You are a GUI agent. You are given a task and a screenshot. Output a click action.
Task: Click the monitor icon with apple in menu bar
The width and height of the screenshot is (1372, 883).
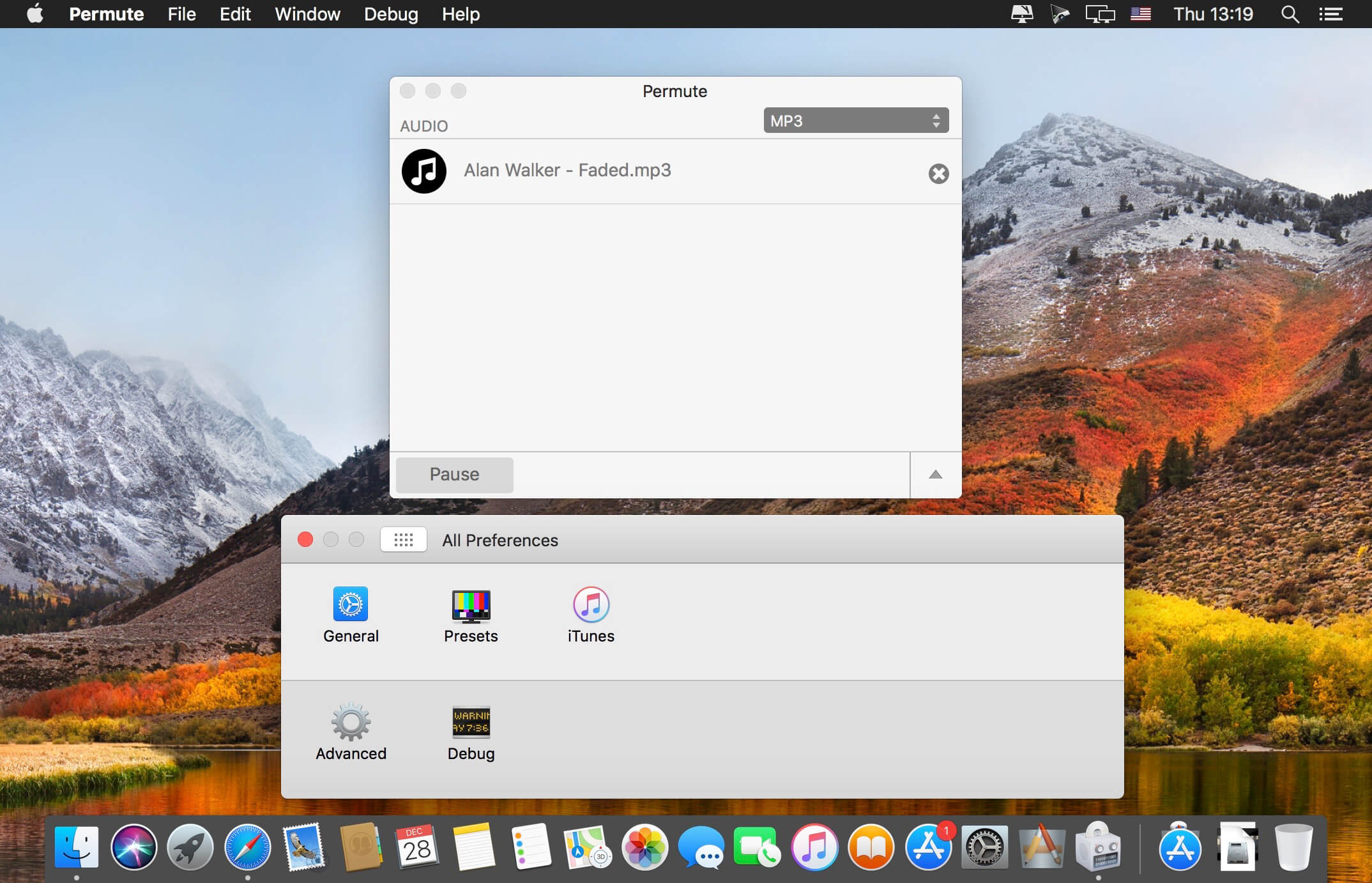(x=1022, y=14)
